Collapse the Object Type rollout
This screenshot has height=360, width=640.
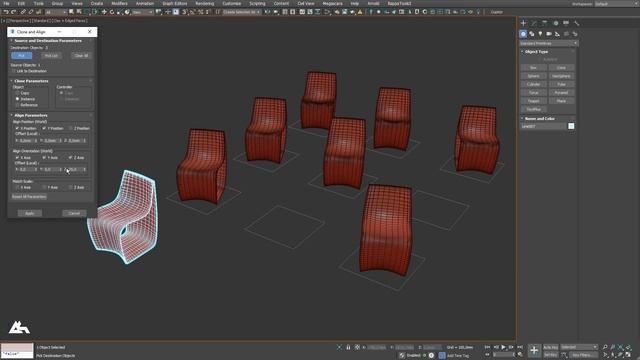(536, 52)
